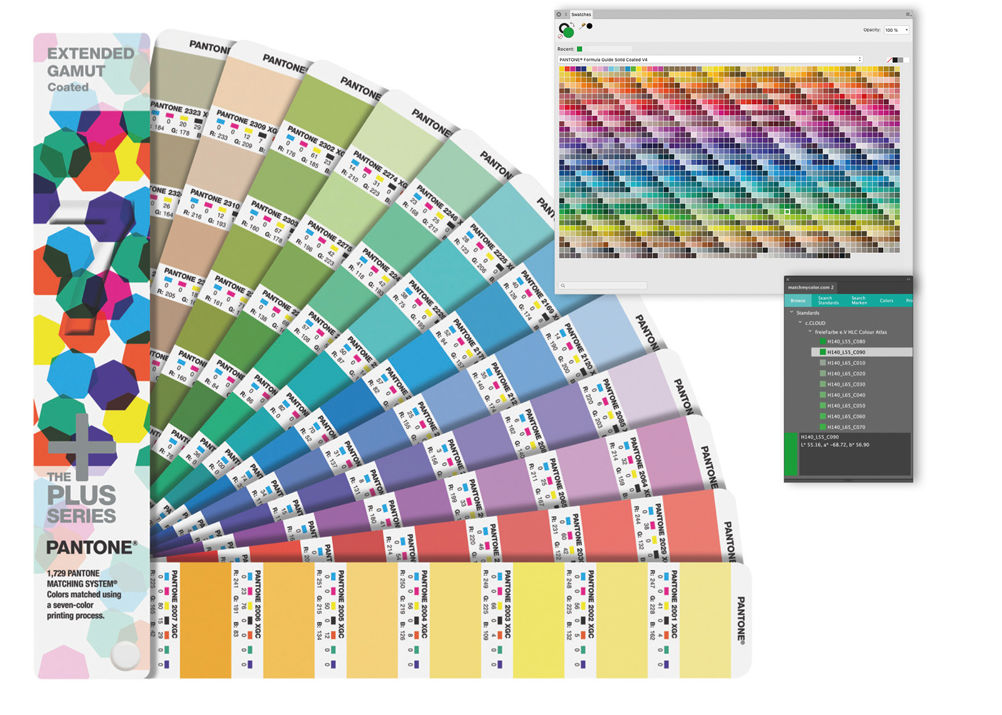Viewport: 1002px width, 715px height.
Task: Collapse the matchmycolor panel with the double-arrow icon
Action: (x=908, y=279)
